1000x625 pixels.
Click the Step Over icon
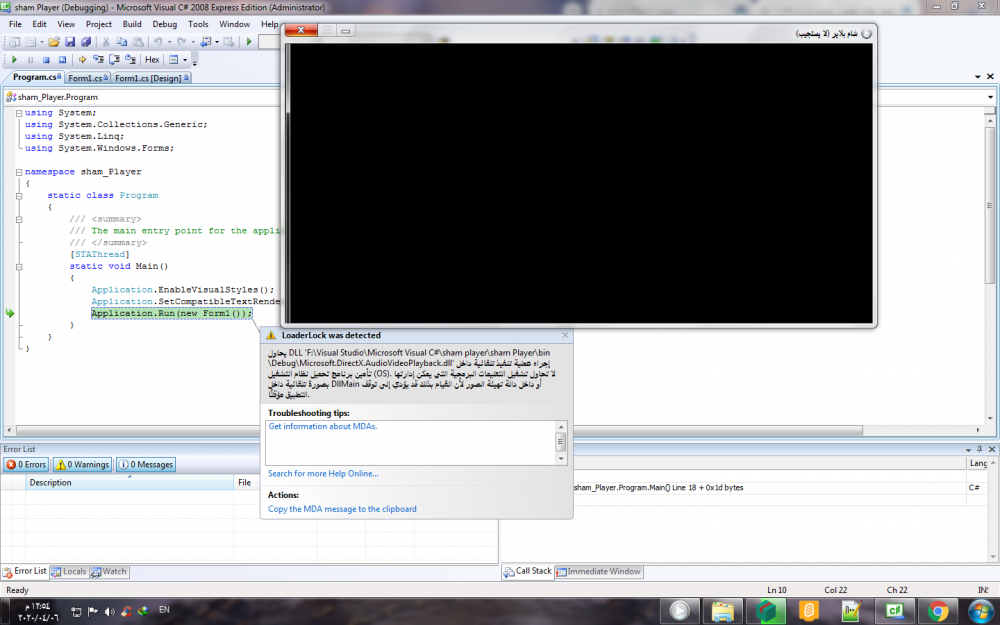(x=114, y=60)
